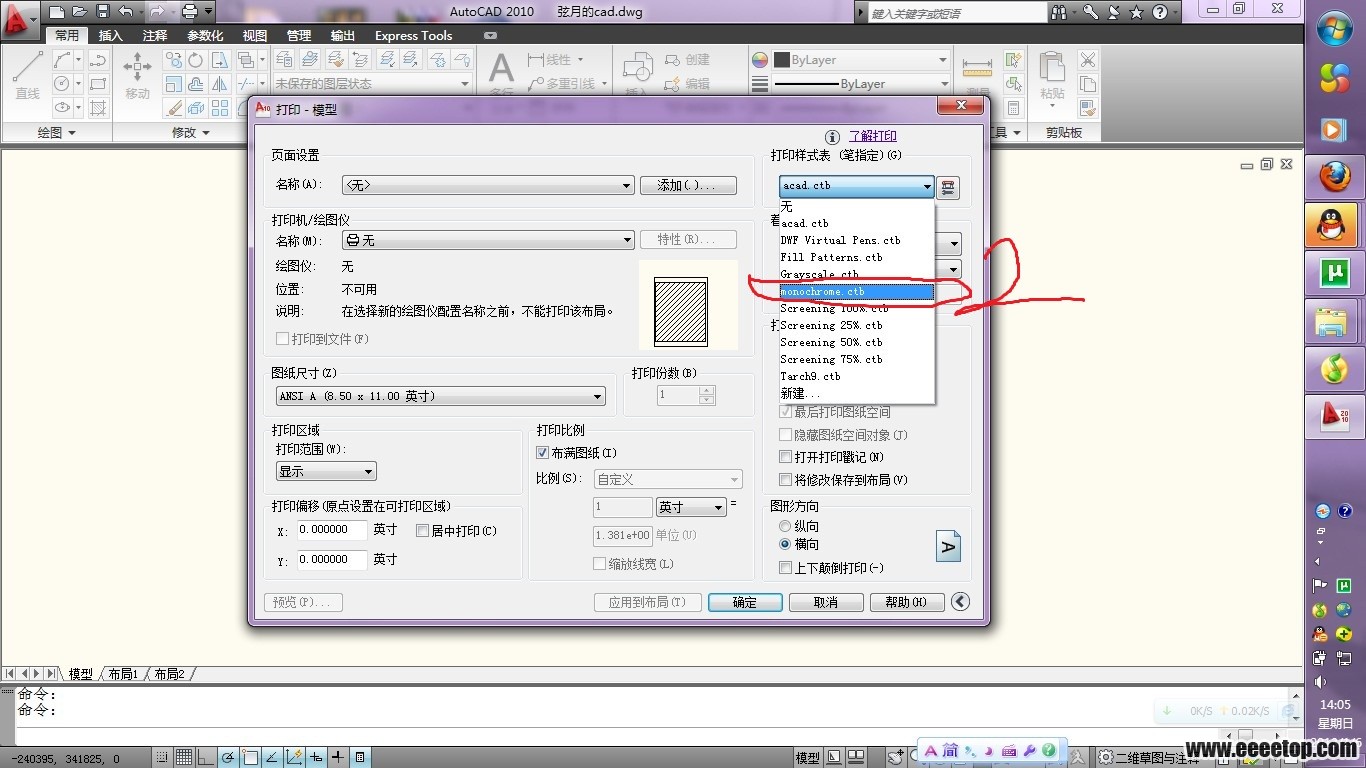
Task: Click the Mirror tool icon in Modify panel
Action: pos(220,85)
